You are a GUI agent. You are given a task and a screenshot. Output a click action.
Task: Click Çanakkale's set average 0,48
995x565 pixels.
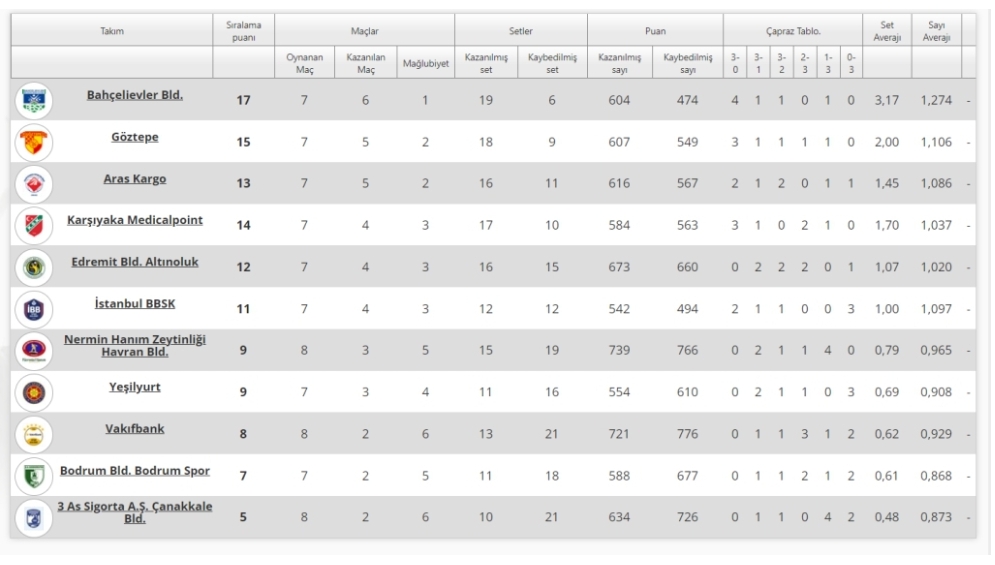pos(886,517)
